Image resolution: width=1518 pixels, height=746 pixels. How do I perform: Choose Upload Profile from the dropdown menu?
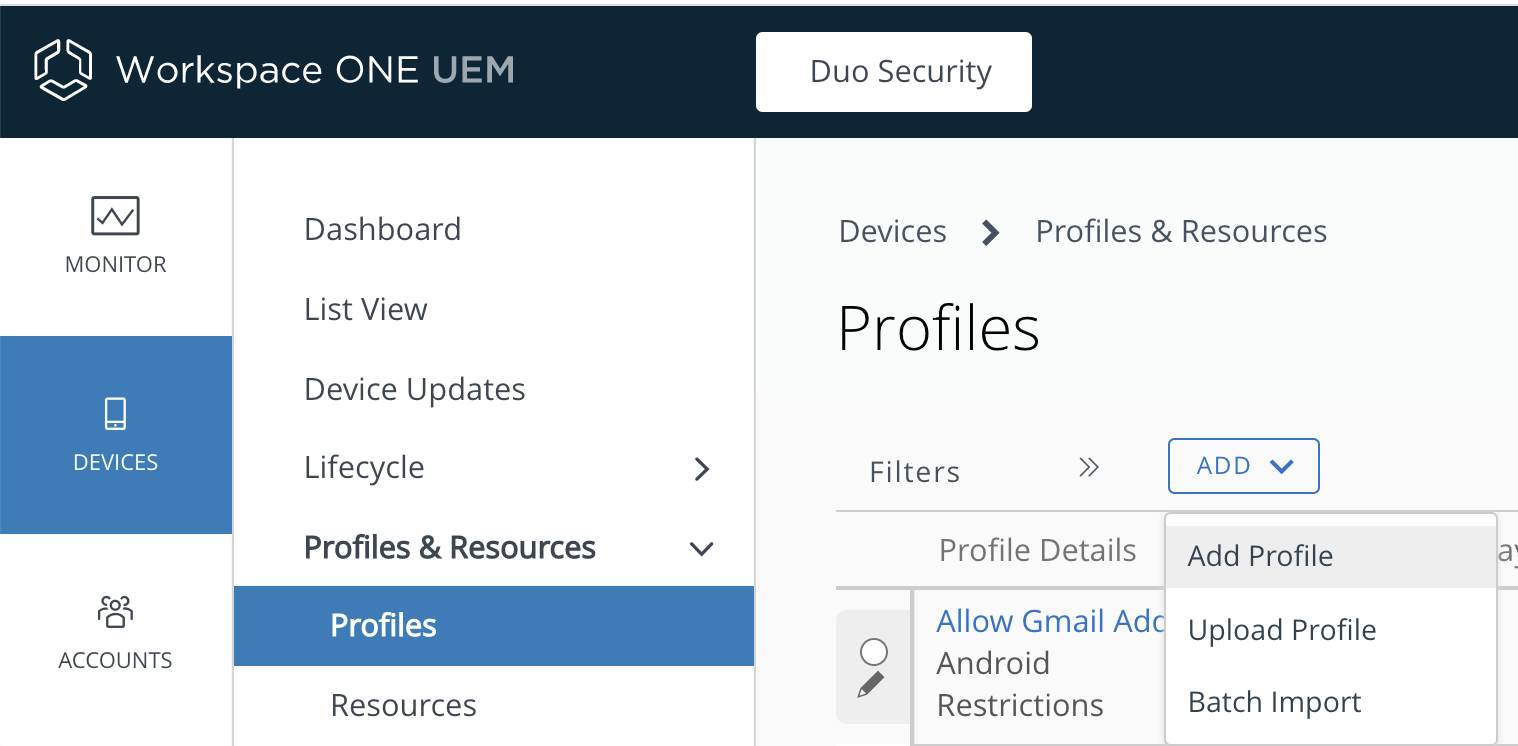(1281, 629)
